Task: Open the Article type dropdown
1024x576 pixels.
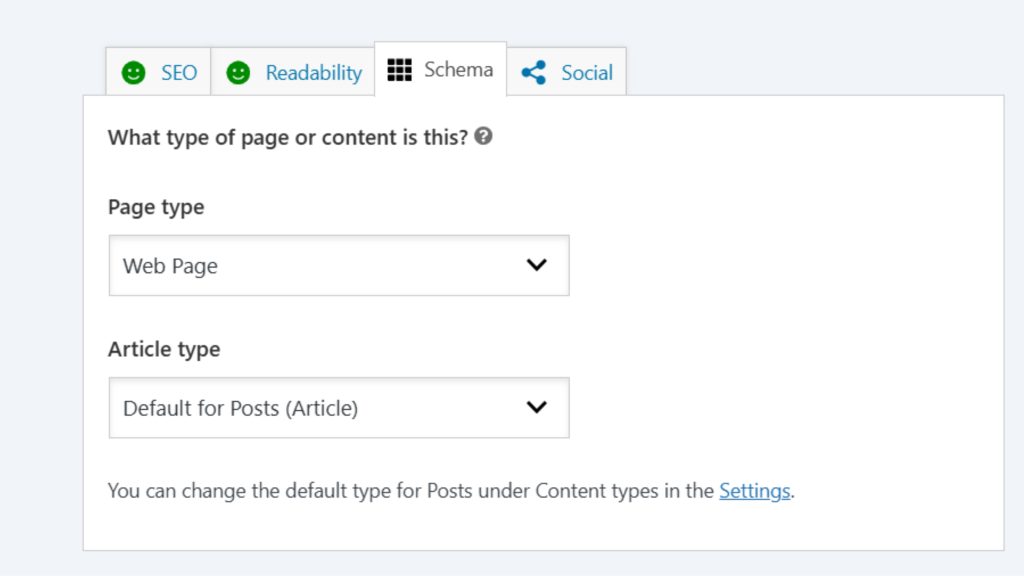Action: coord(339,408)
